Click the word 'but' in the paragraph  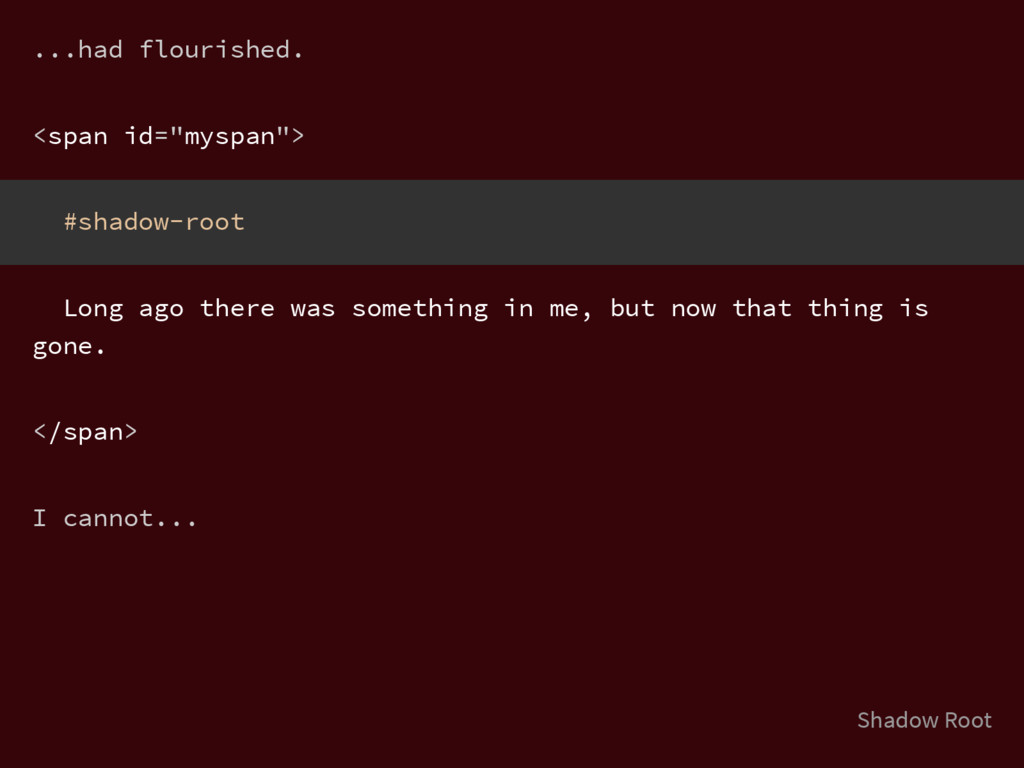point(632,308)
